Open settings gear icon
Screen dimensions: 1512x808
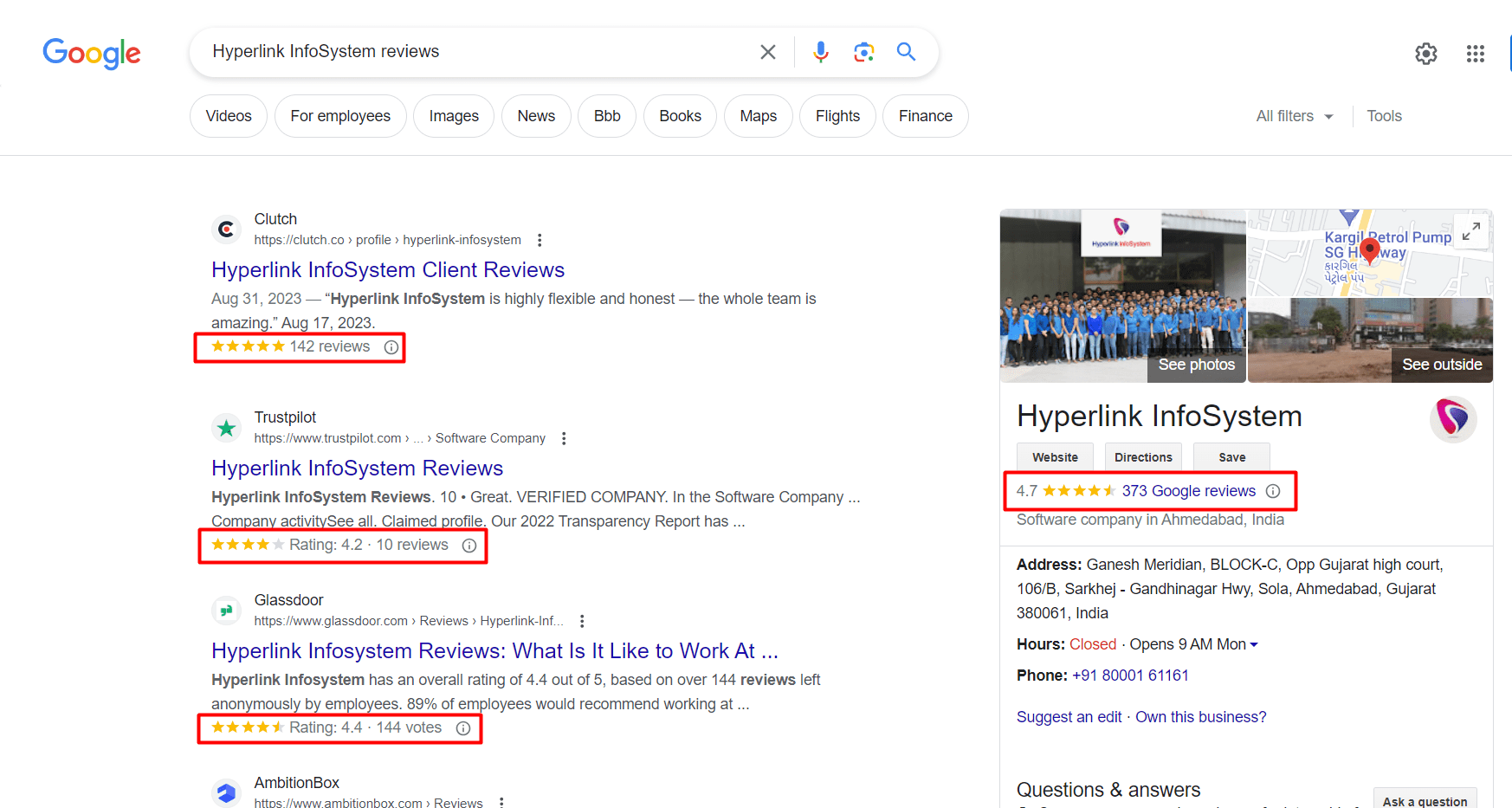point(1426,54)
